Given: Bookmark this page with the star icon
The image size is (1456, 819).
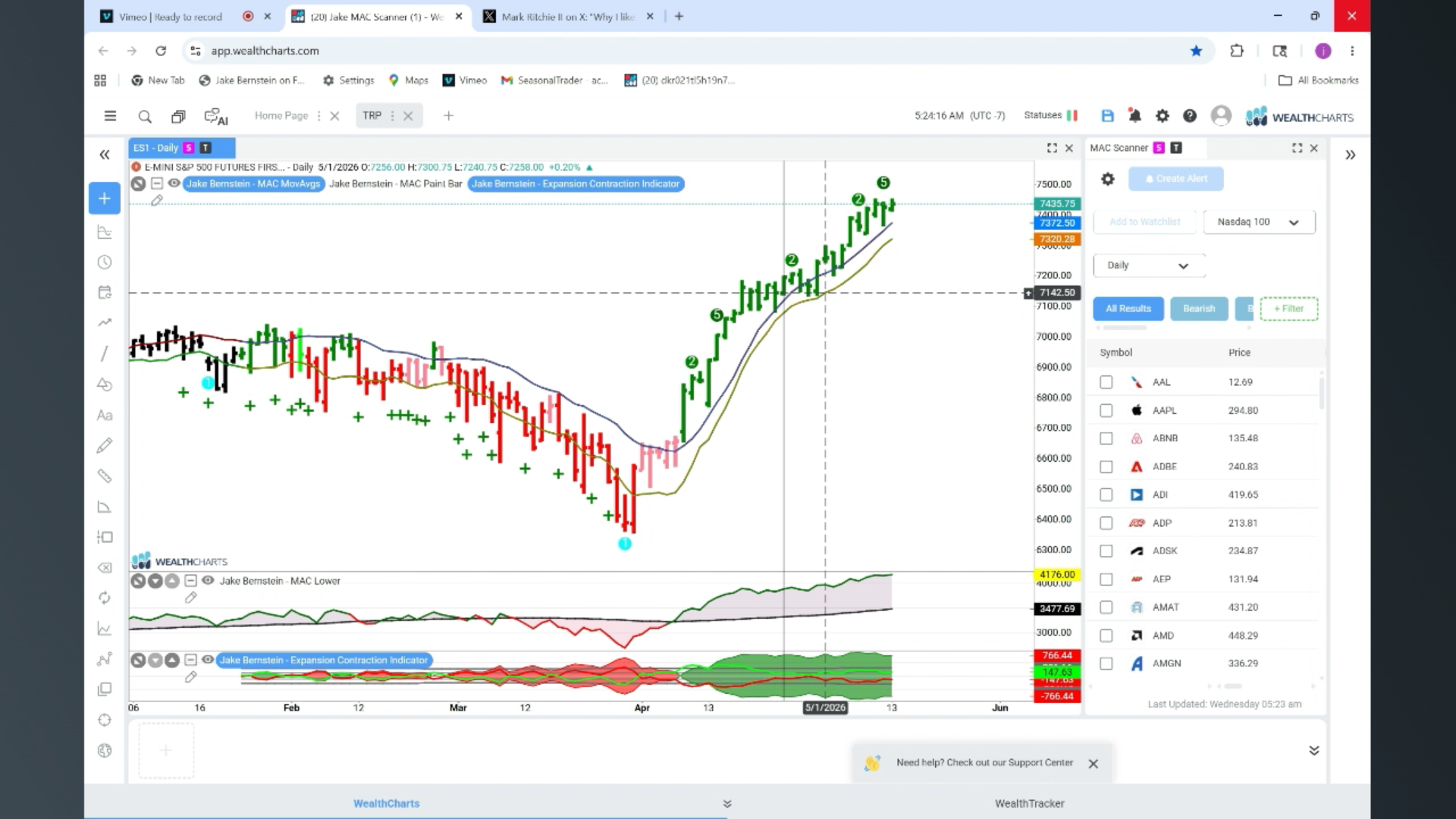Looking at the screenshot, I should 1197,51.
